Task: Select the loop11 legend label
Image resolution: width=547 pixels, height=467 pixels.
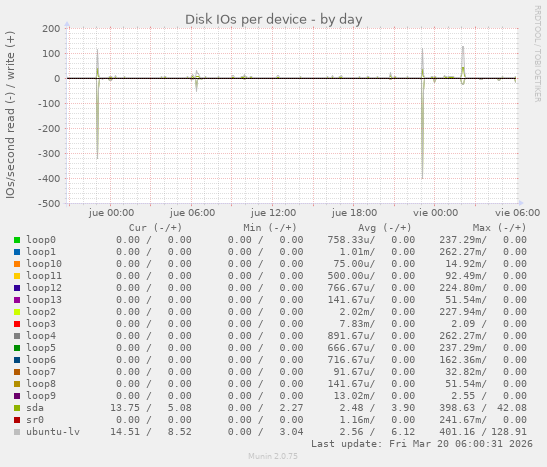Action: (44, 276)
